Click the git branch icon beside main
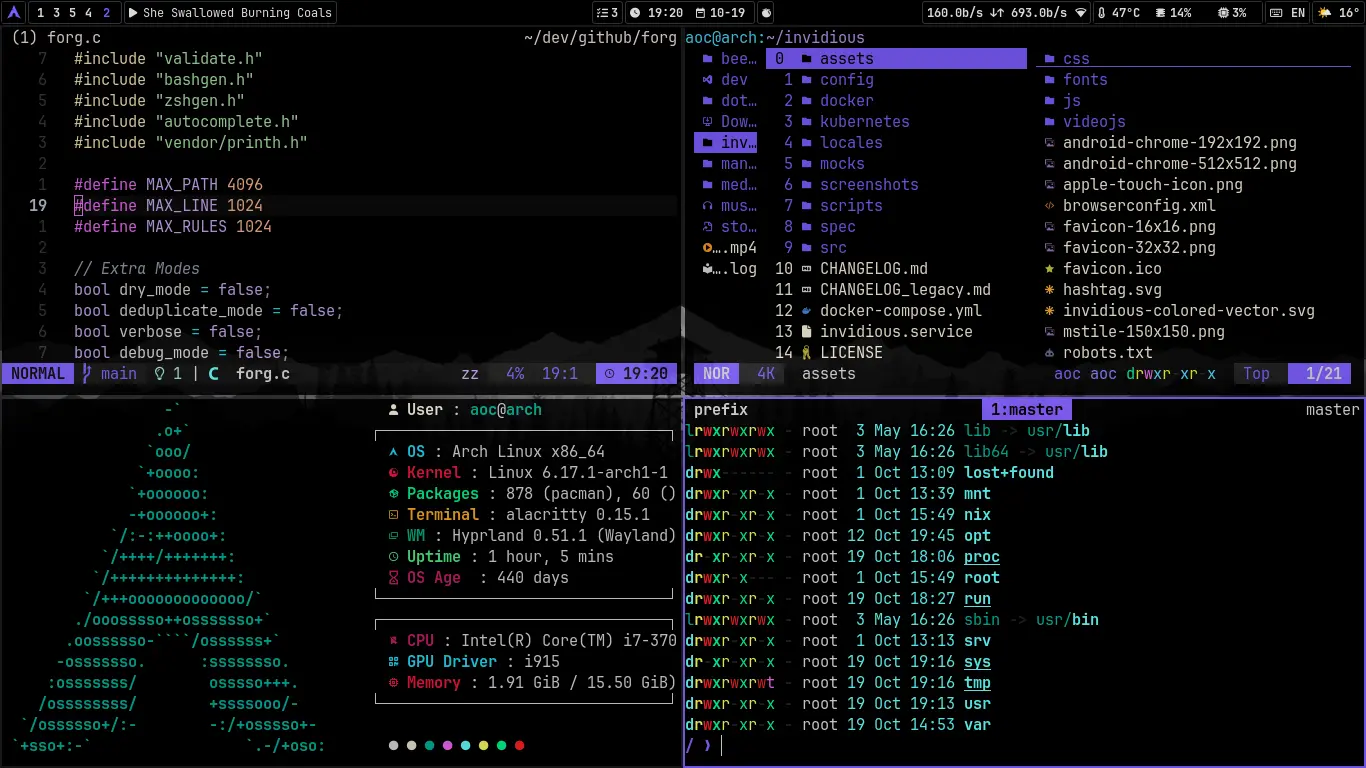 (87, 374)
